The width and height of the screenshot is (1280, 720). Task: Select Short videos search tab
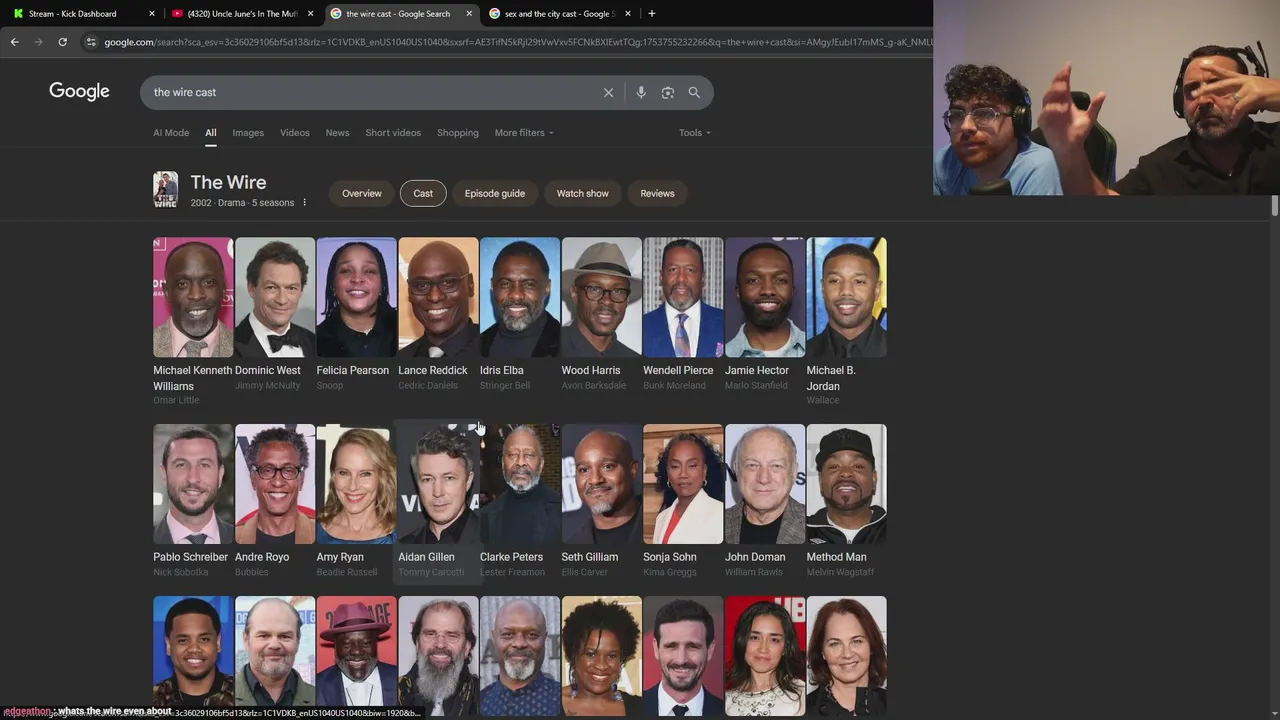point(393,132)
